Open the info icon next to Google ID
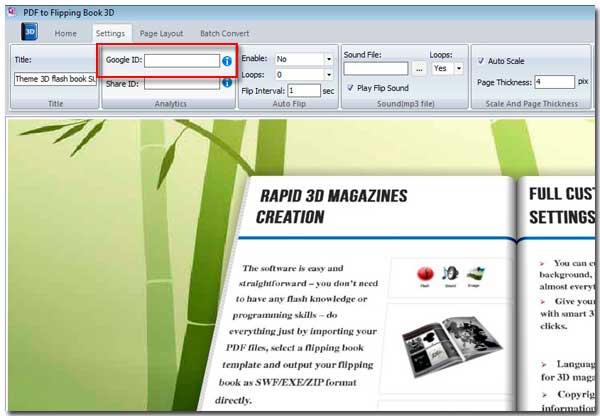Image resolution: width=600 pixels, height=416 pixels. 227,61
